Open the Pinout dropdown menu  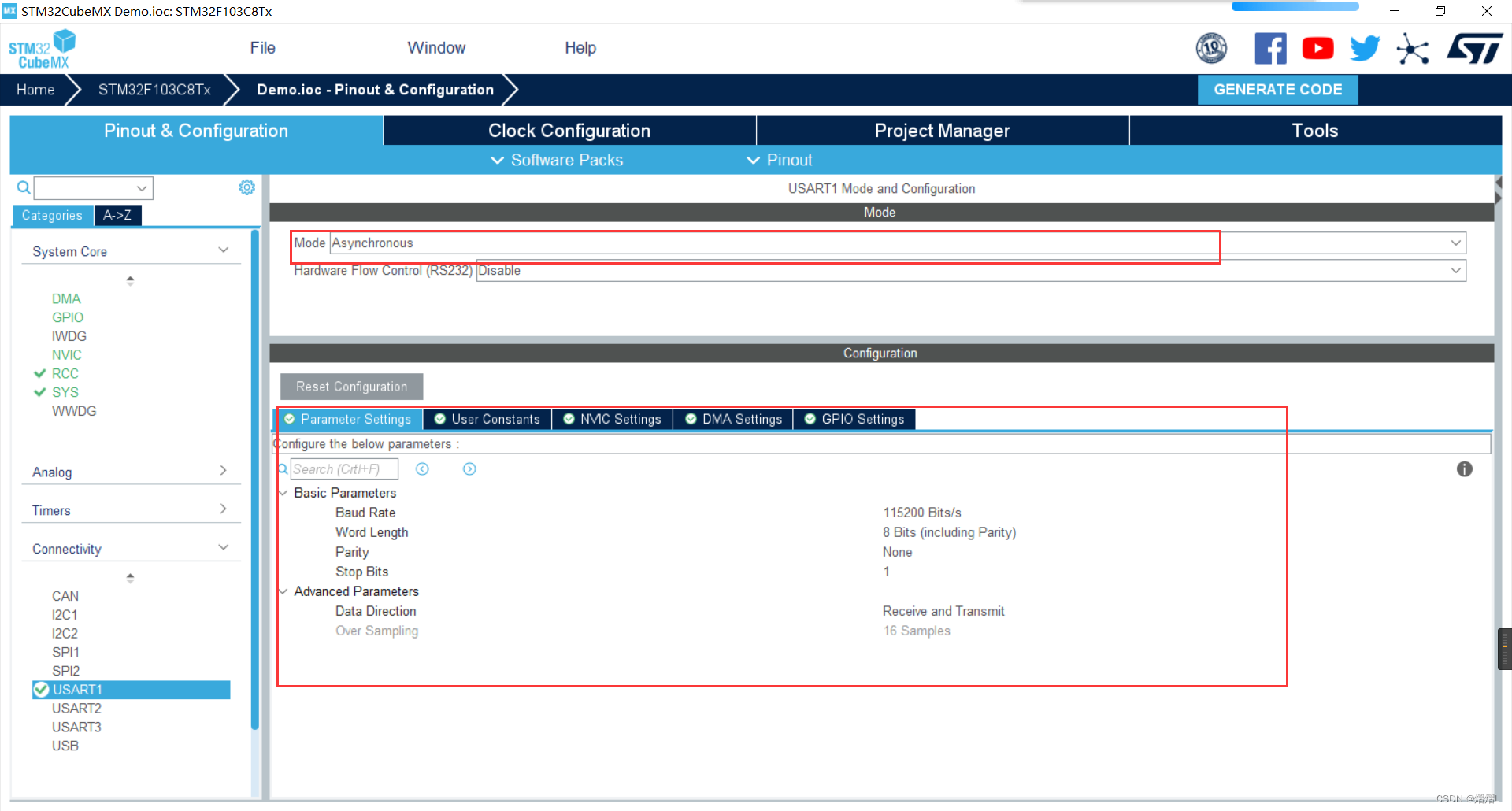pos(779,160)
